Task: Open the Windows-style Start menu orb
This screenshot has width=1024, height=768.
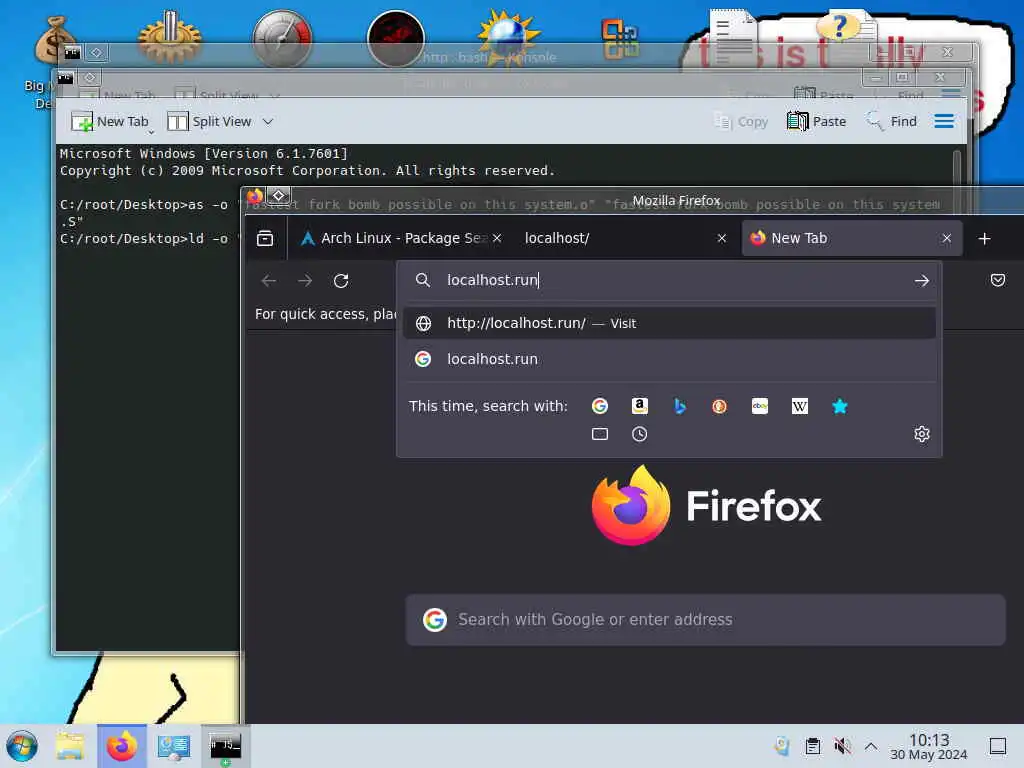Action: [22, 746]
